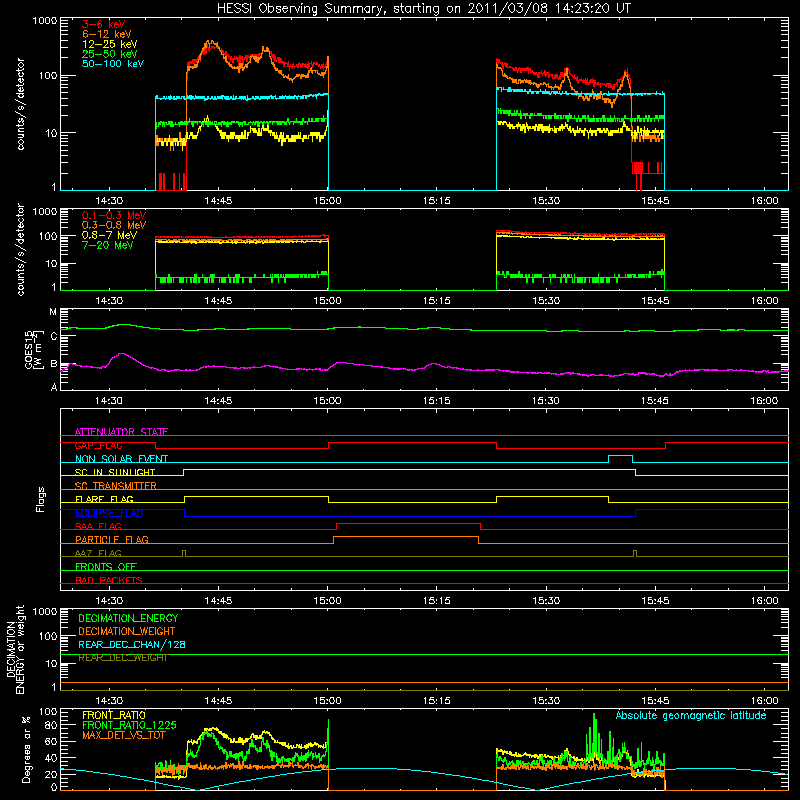Click the FRONT_RATIO legend label
Image resolution: width=800 pixels, height=800 pixels.
pos(114,715)
